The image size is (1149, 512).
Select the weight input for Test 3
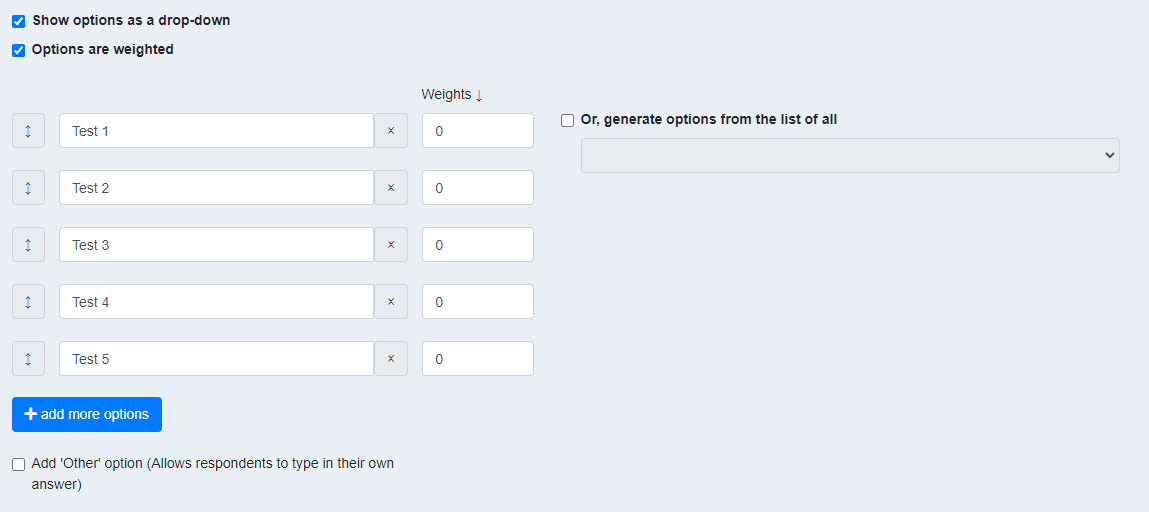coord(477,245)
